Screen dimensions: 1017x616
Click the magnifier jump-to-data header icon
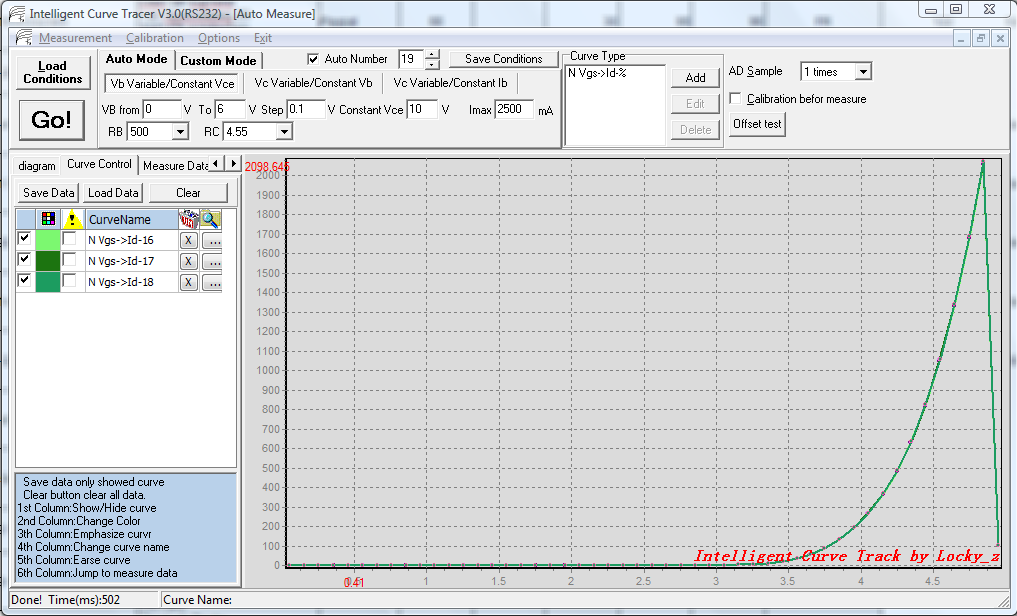(210, 219)
